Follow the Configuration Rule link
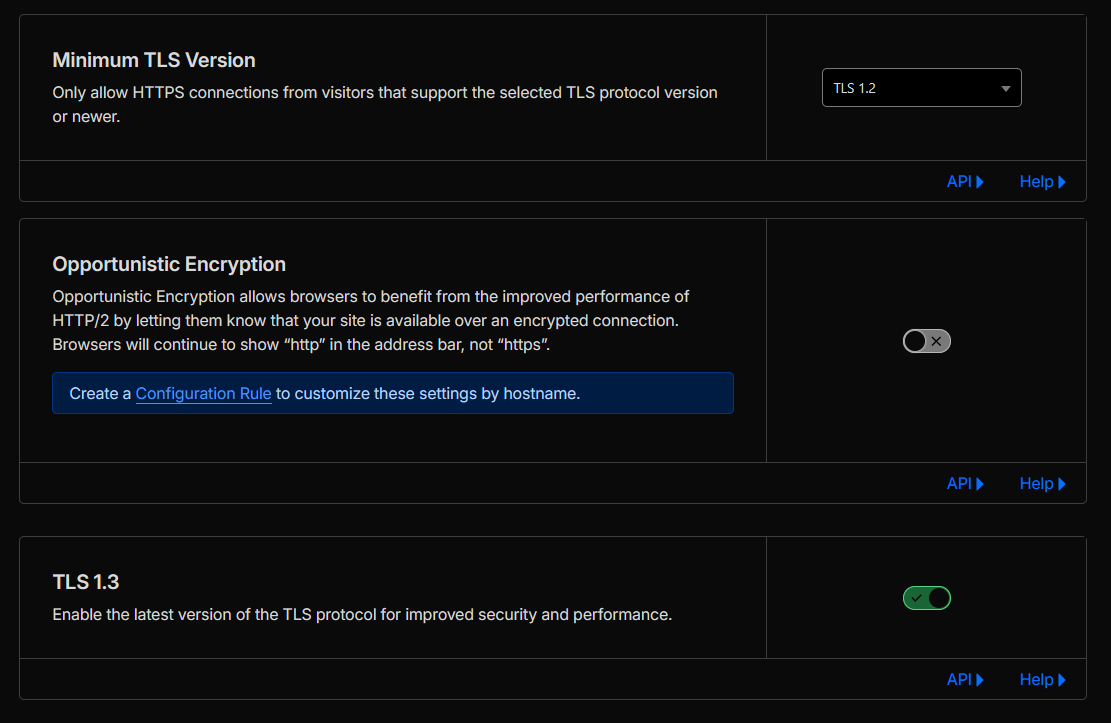Image resolution: width=1111 pixels, height=723 pixels. coord(203,393)
